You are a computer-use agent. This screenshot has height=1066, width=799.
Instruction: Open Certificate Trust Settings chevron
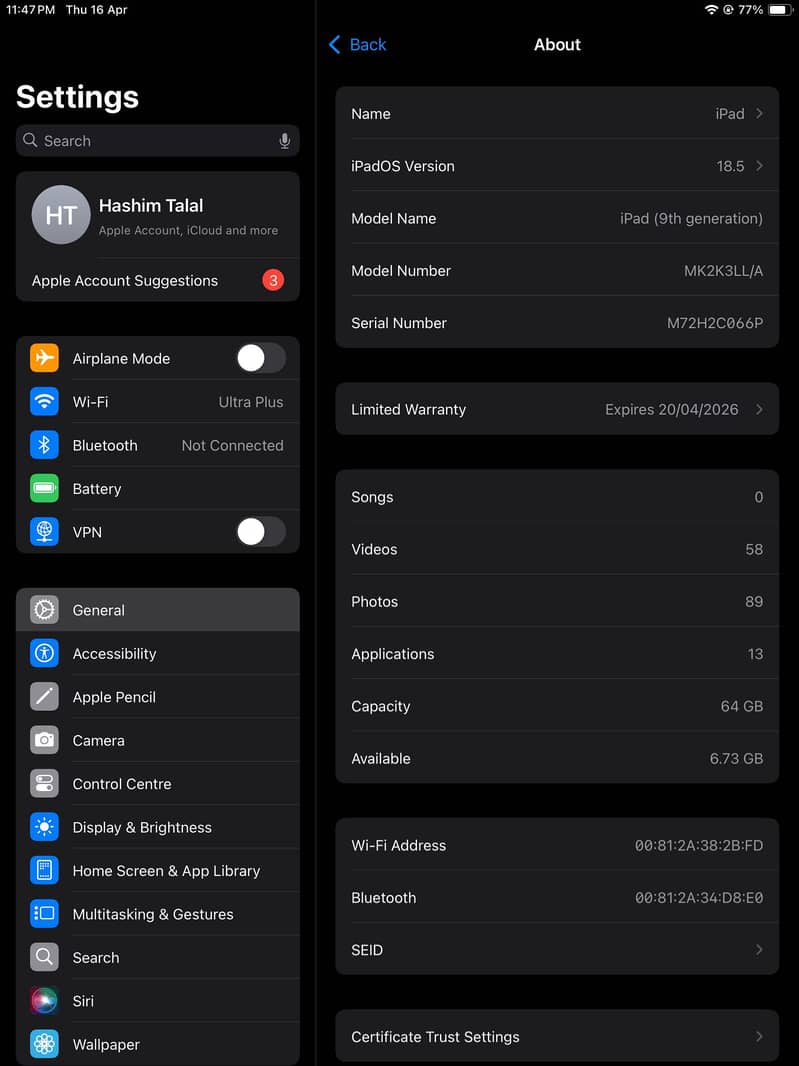(x=759, y=1037)
